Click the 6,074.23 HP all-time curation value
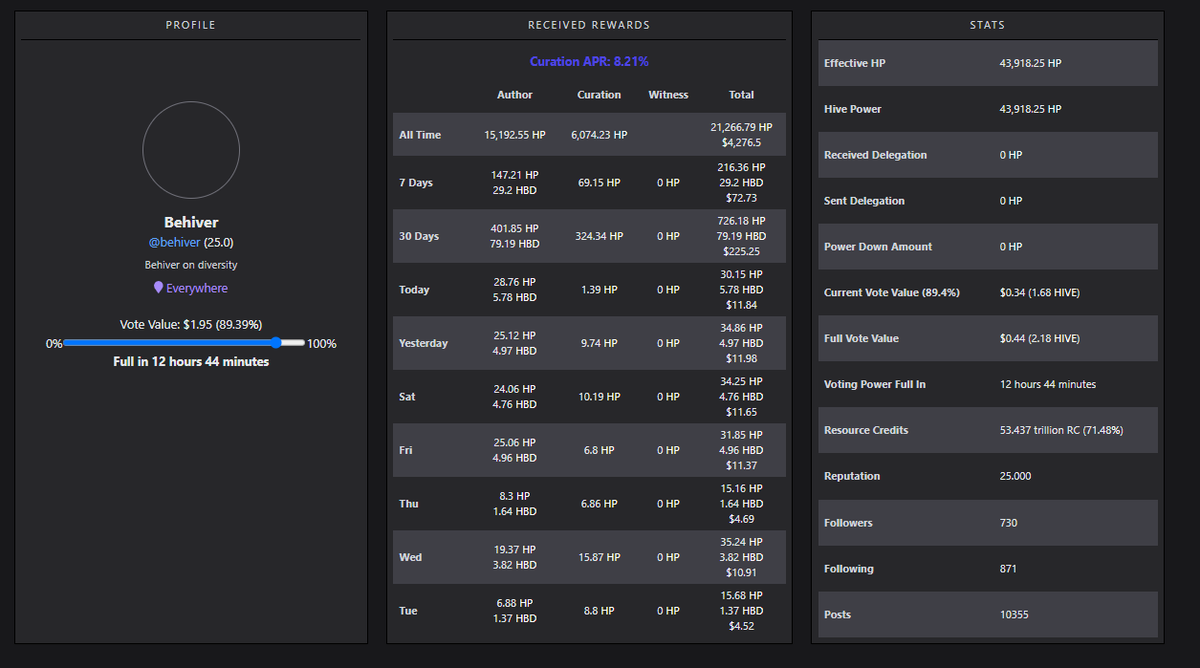The height and width of the screenshot is (668, 1200). (599, 135)
